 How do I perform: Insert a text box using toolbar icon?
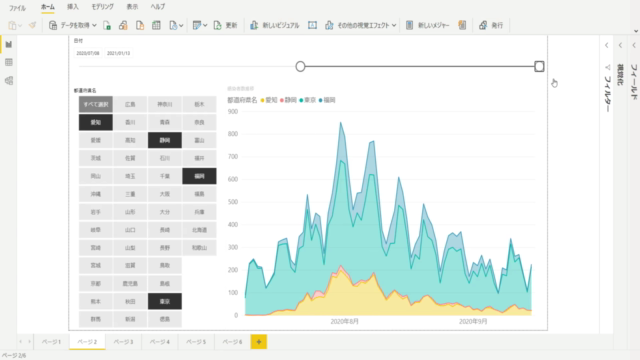click(x=312, y=25)
